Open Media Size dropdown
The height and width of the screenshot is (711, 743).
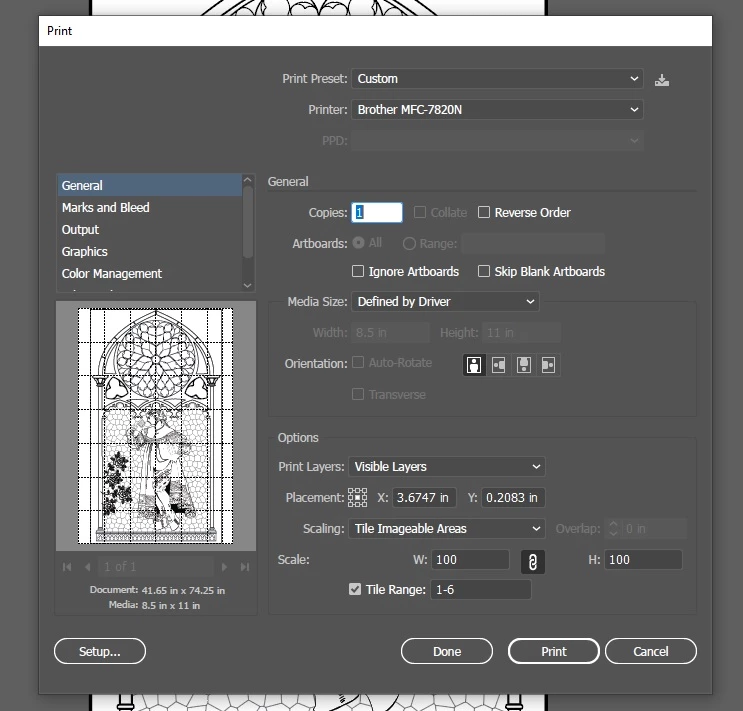[x=445, y=301]
